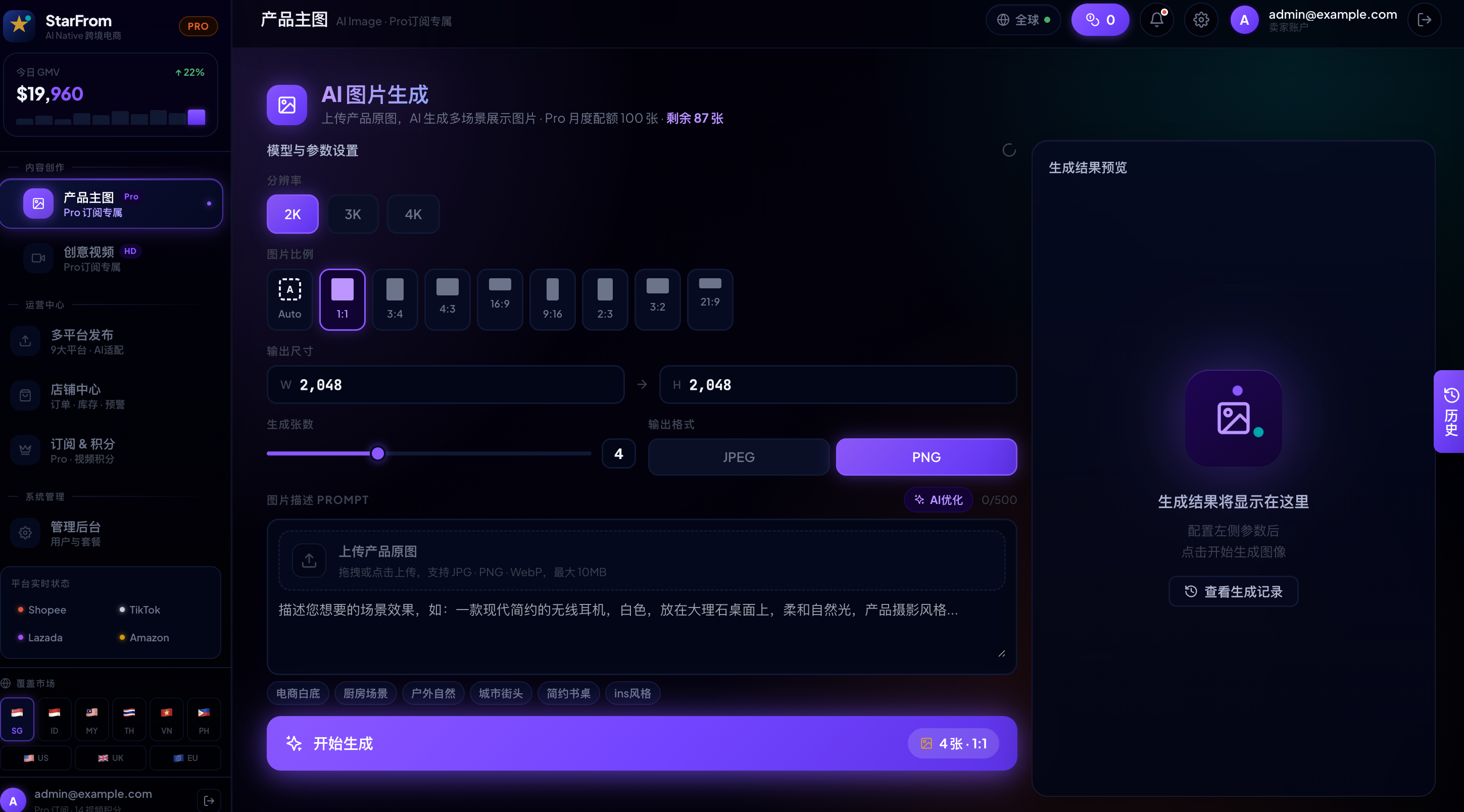The width and height of the screenshot is (1464, 812).
Task: Choose 9:16 aspect ratio
Action: (553, 299)
